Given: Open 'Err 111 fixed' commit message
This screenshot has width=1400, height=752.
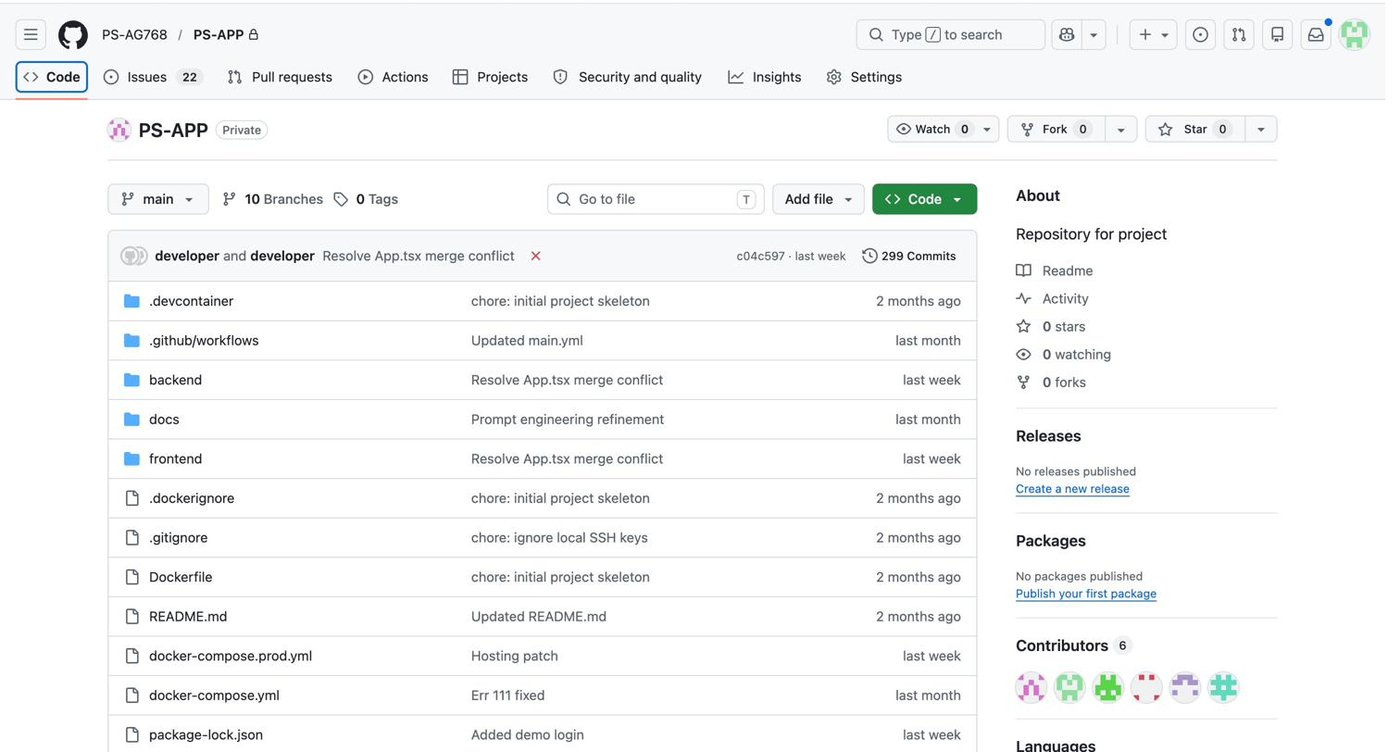Looking at the screenshot, I should pyautogui.click(x=508, y=696).
